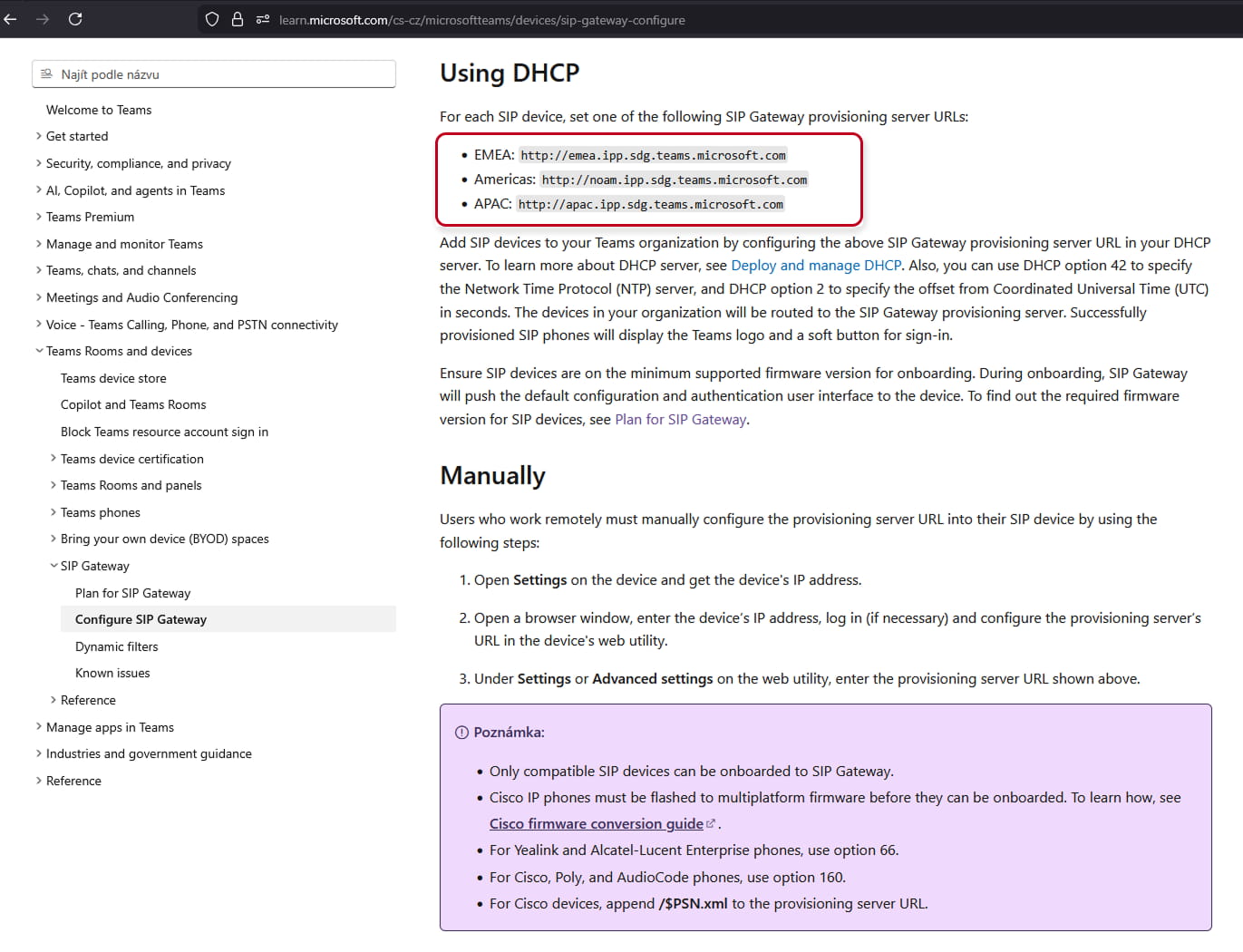Open Plan for SIP Gateway in sidebar

132,593
